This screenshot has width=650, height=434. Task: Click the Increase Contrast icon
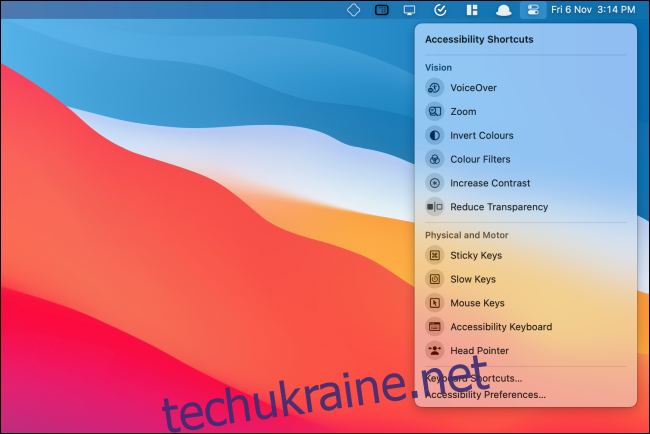(x=434, y=183)
